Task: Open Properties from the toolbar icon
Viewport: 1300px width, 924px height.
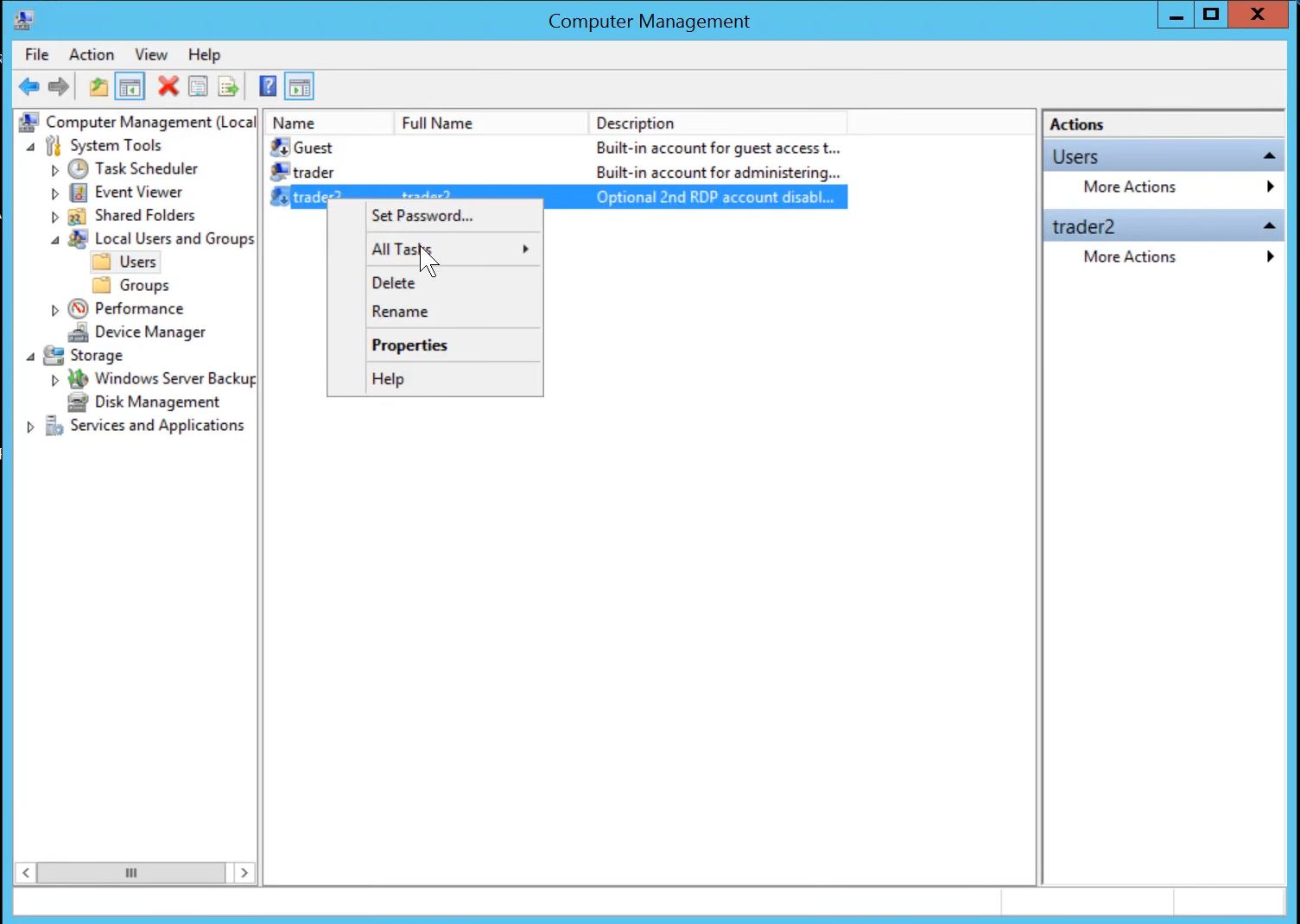Action: (198, 86)
